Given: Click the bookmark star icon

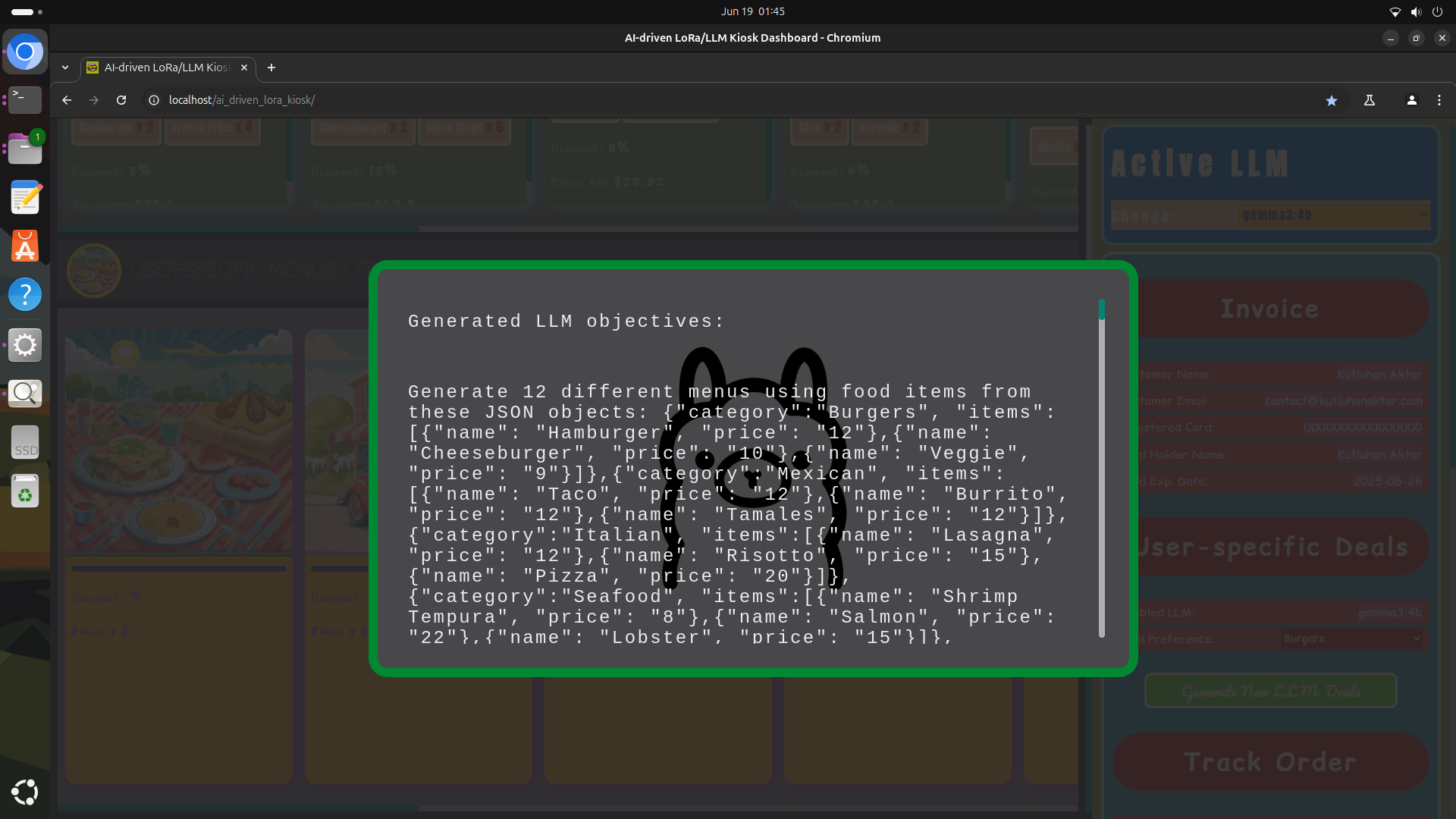Looking at the screenshot, I should tap(1331, 100).
